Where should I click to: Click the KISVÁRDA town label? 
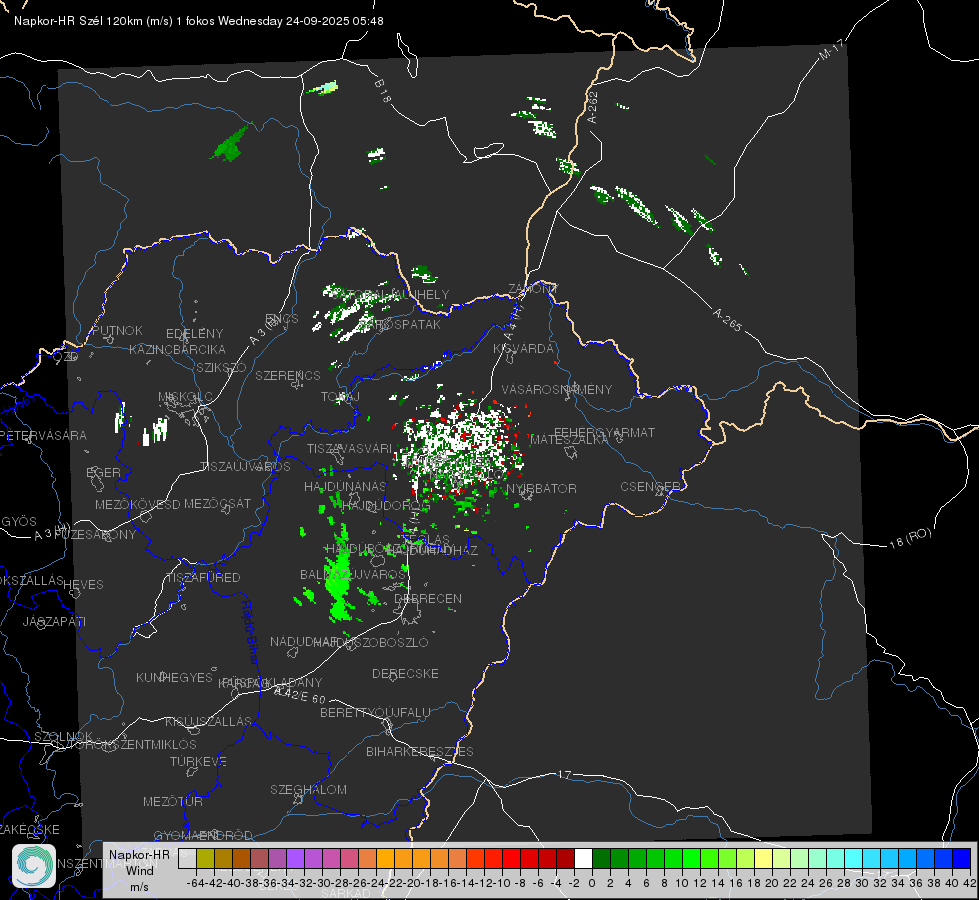[x=523, y=349]
